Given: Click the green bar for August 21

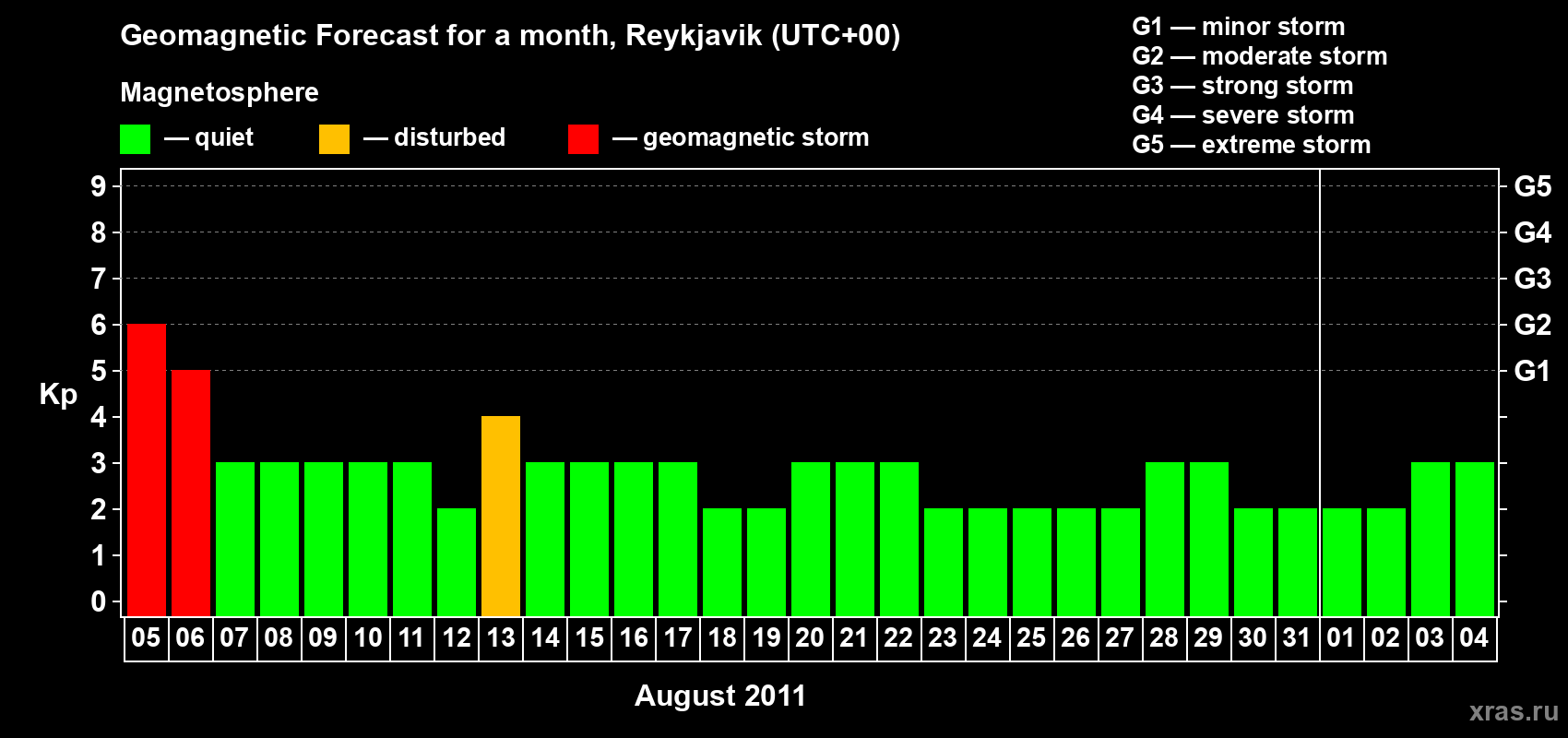Looking at the screenshot, I should click(855, 540).
